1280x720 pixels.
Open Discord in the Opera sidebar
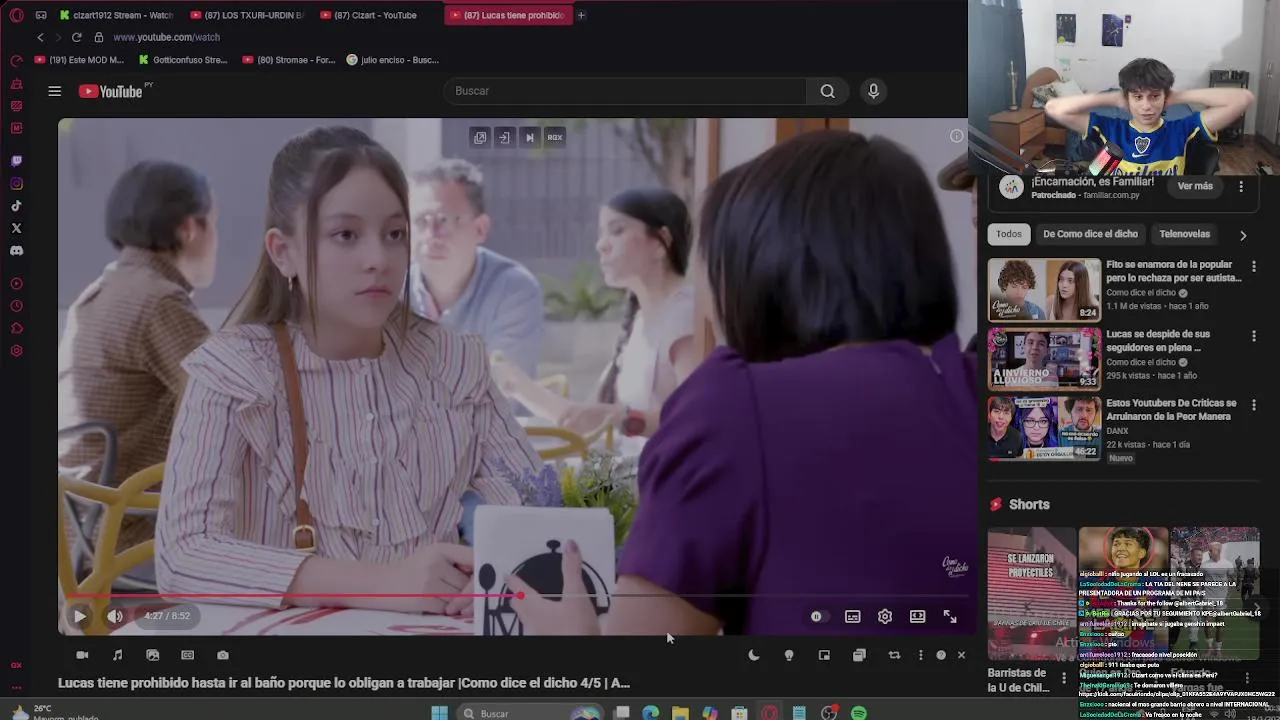coord(16,251)
